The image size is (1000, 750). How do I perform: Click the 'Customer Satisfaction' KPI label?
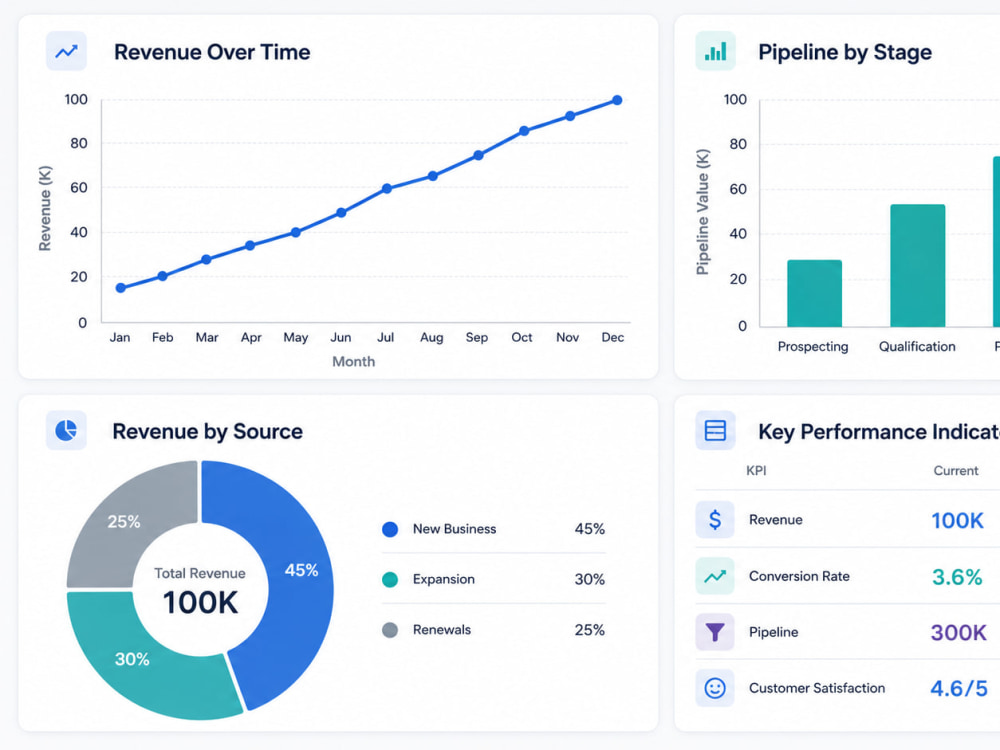click(816, 688)
